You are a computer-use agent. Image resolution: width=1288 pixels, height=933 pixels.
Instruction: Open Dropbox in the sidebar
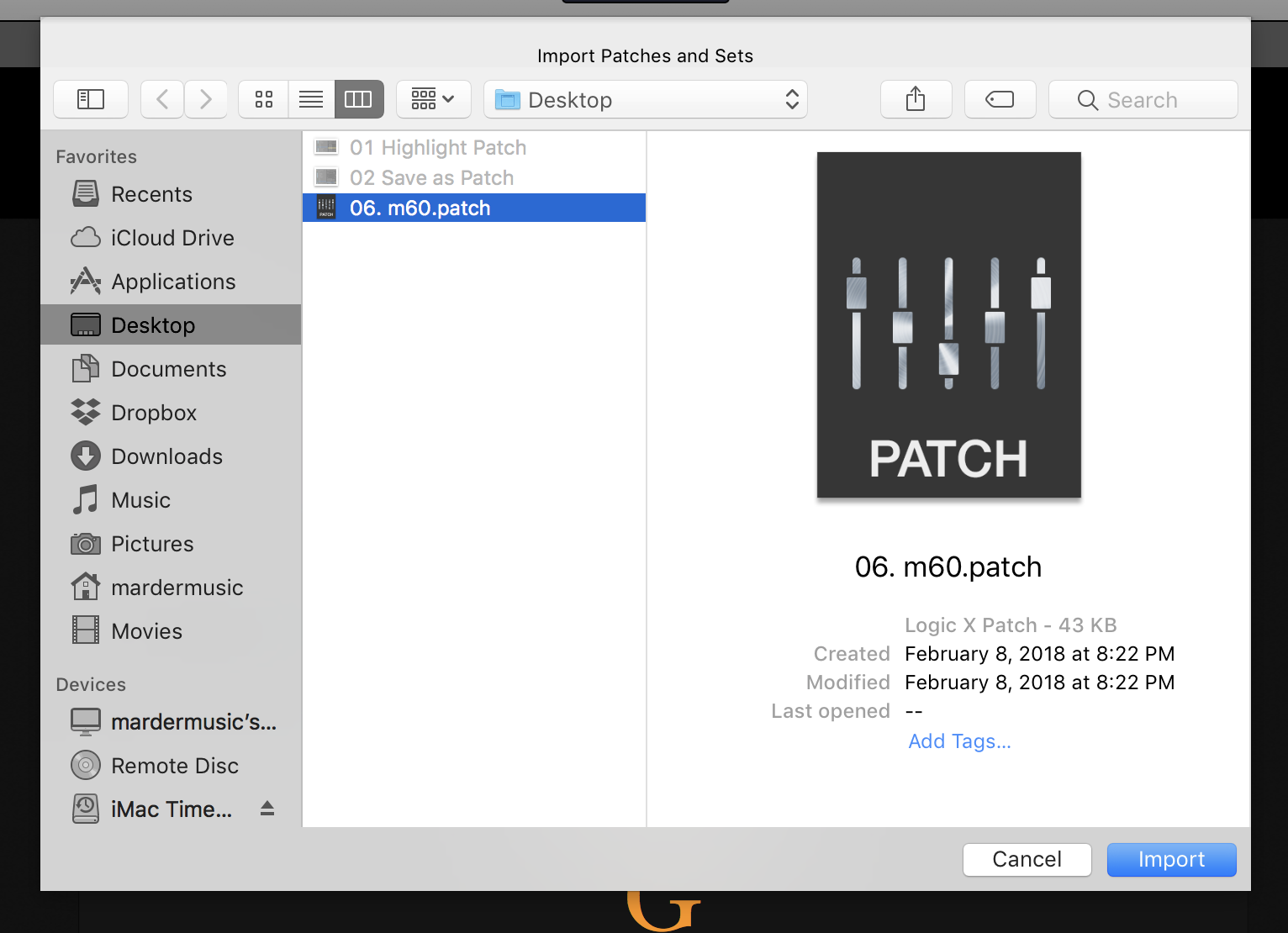[154, 413]
